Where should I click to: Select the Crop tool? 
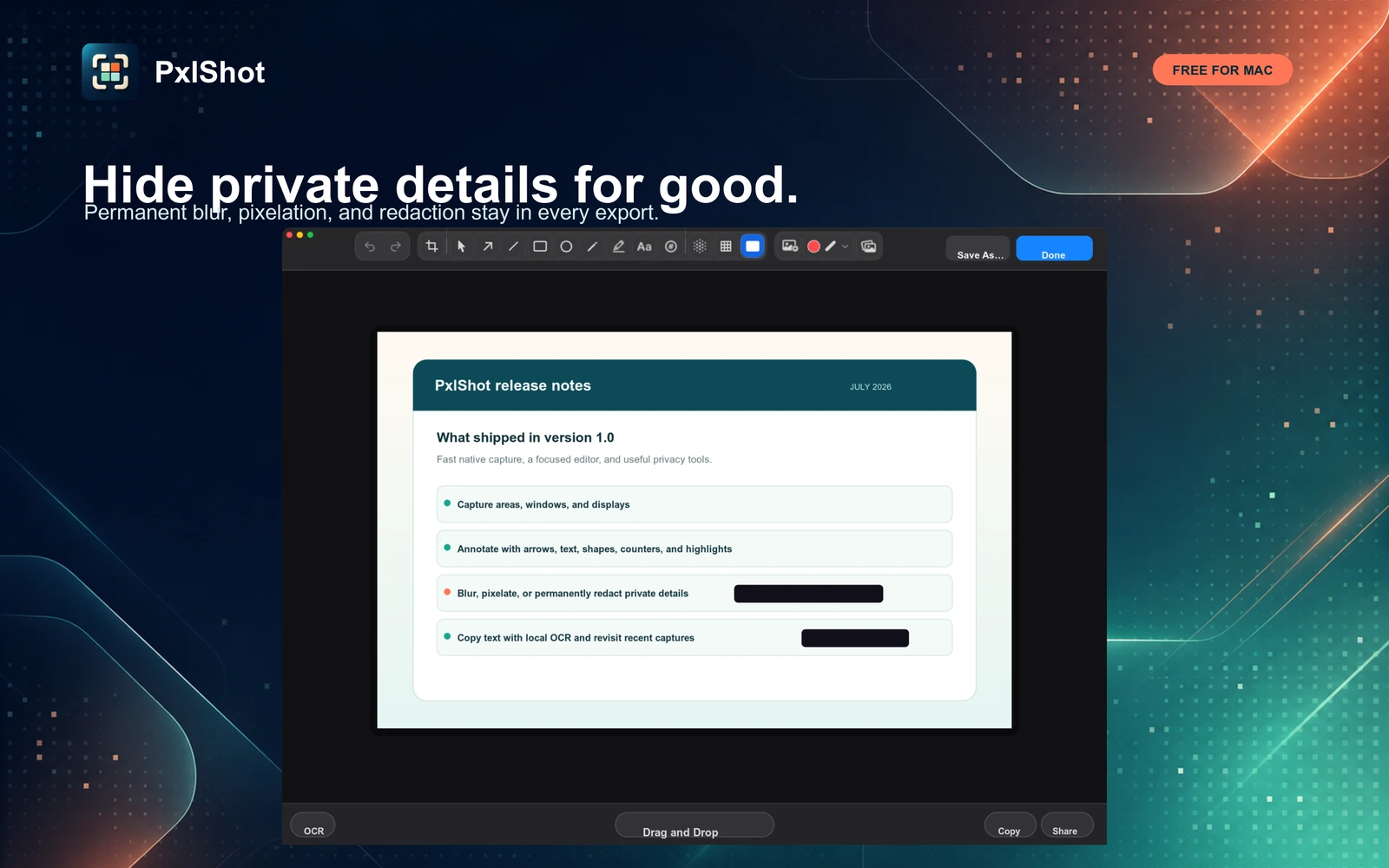(431, 247)
